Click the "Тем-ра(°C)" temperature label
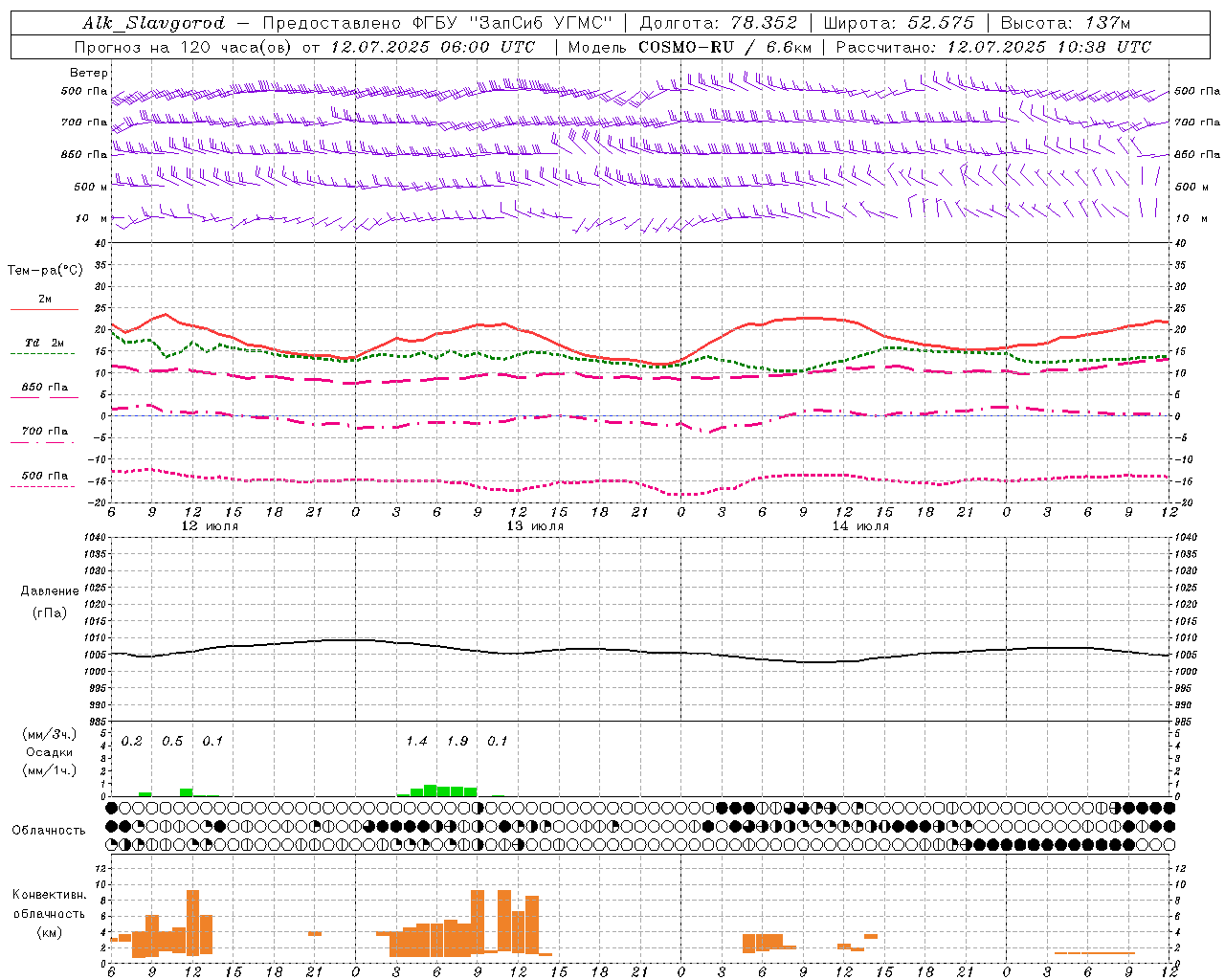1225x980 pixels. (x=45, y=271)
